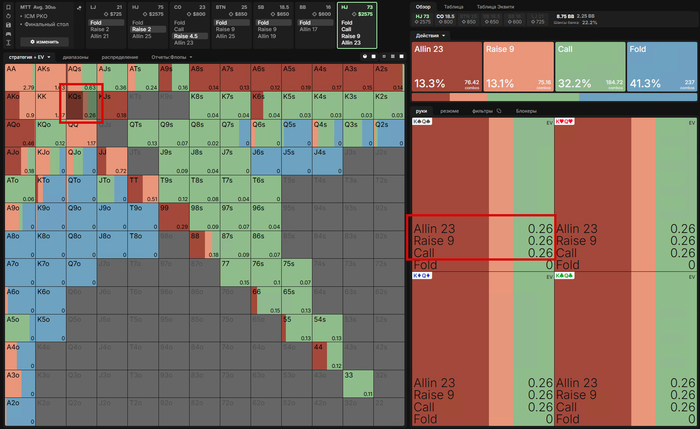Click the blue Fold action swatch
700x429 pixels.
(x=662, y=67)
